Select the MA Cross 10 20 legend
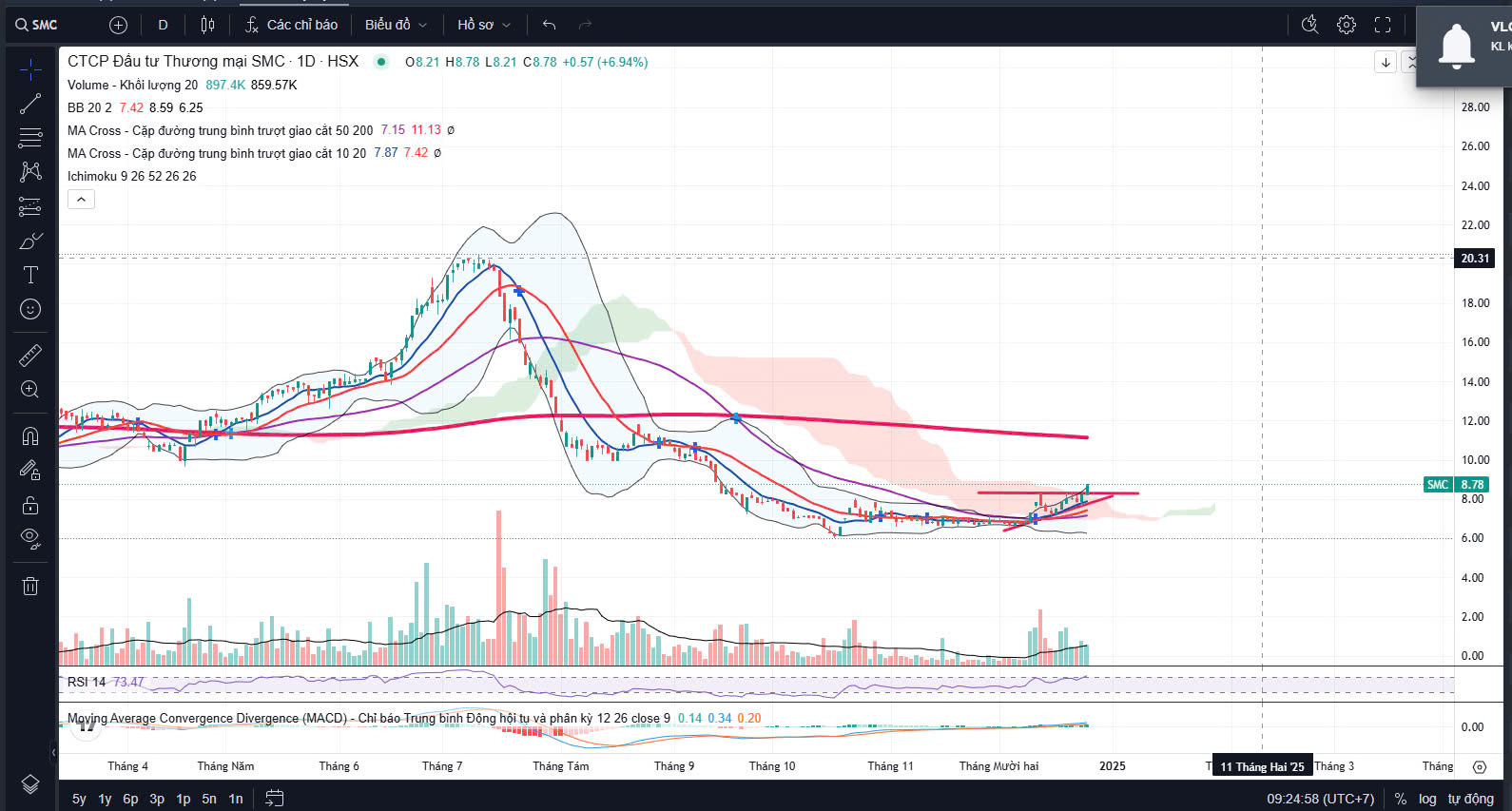 [217, 153]
